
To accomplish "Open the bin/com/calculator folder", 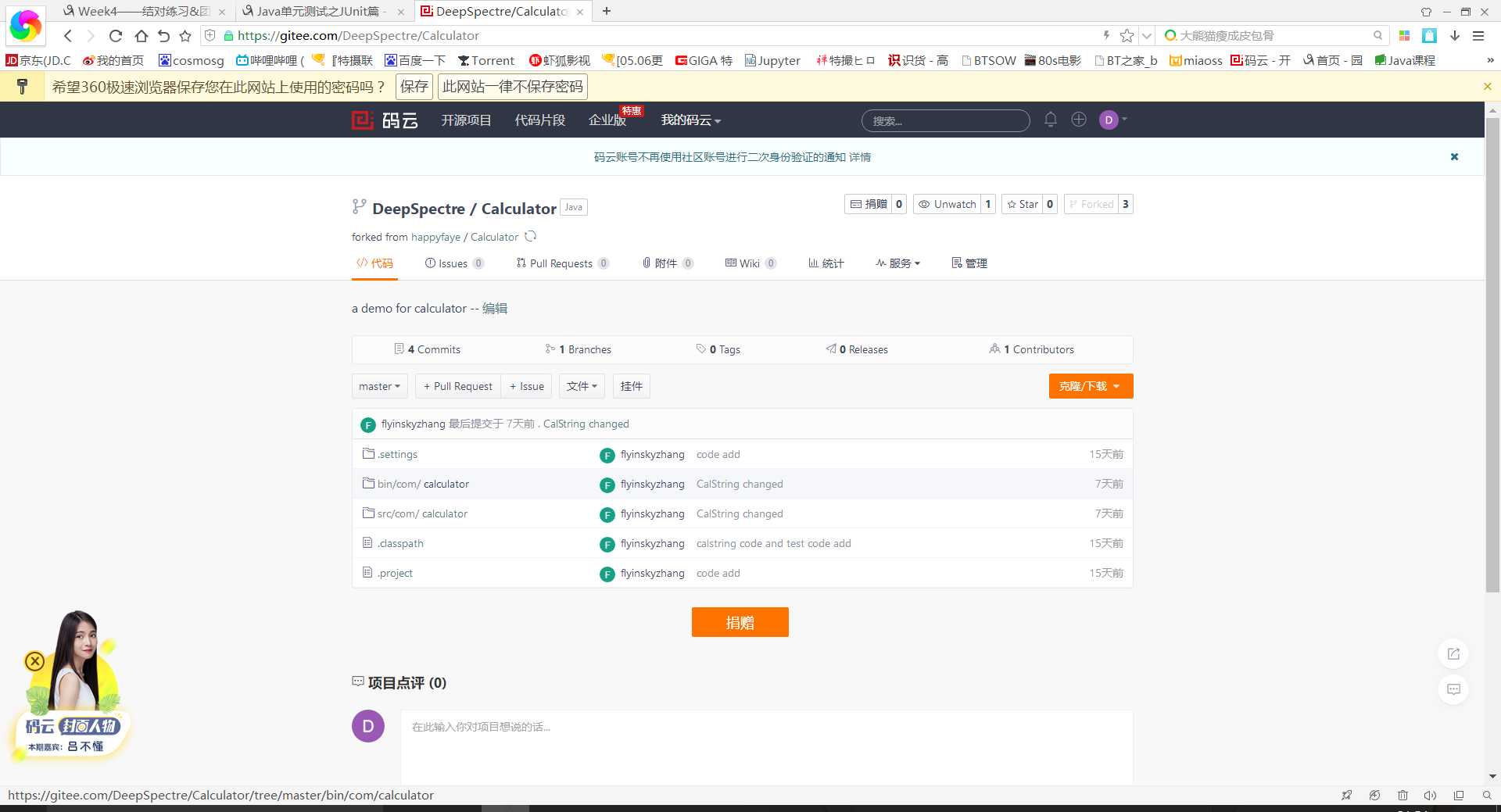I will (x=423, y=484).
